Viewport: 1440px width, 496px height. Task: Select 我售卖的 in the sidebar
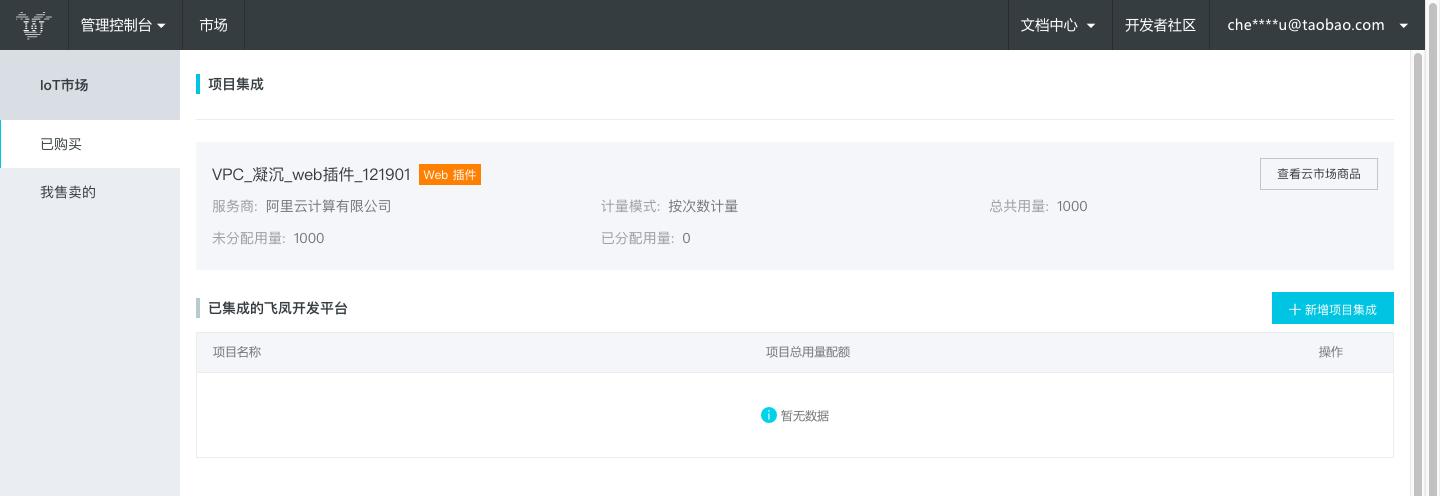click(90, 192)
